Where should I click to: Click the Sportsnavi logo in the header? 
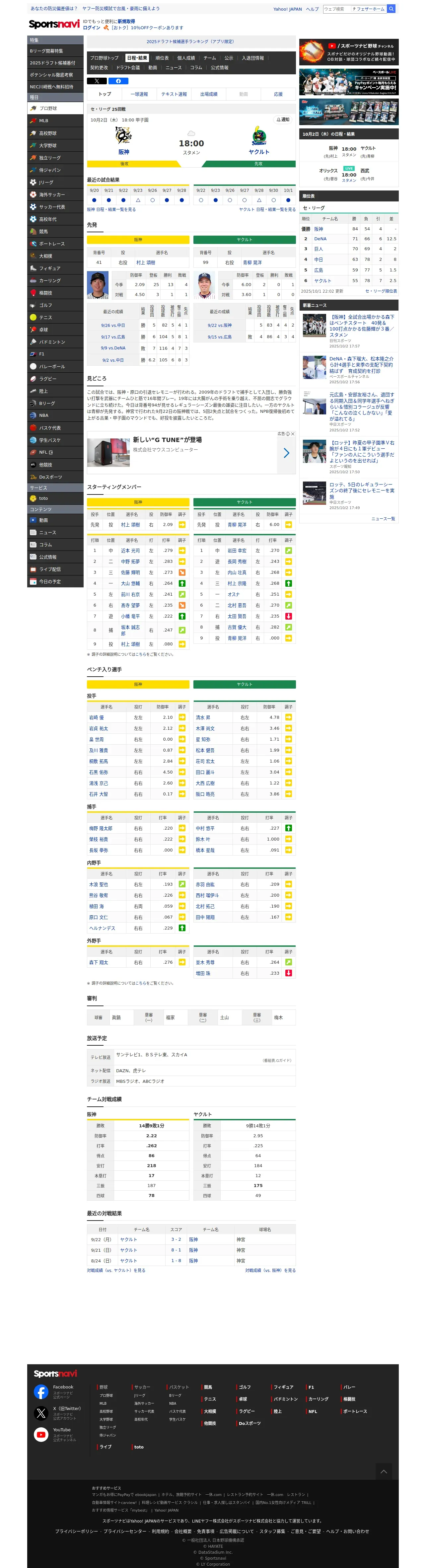53,24
